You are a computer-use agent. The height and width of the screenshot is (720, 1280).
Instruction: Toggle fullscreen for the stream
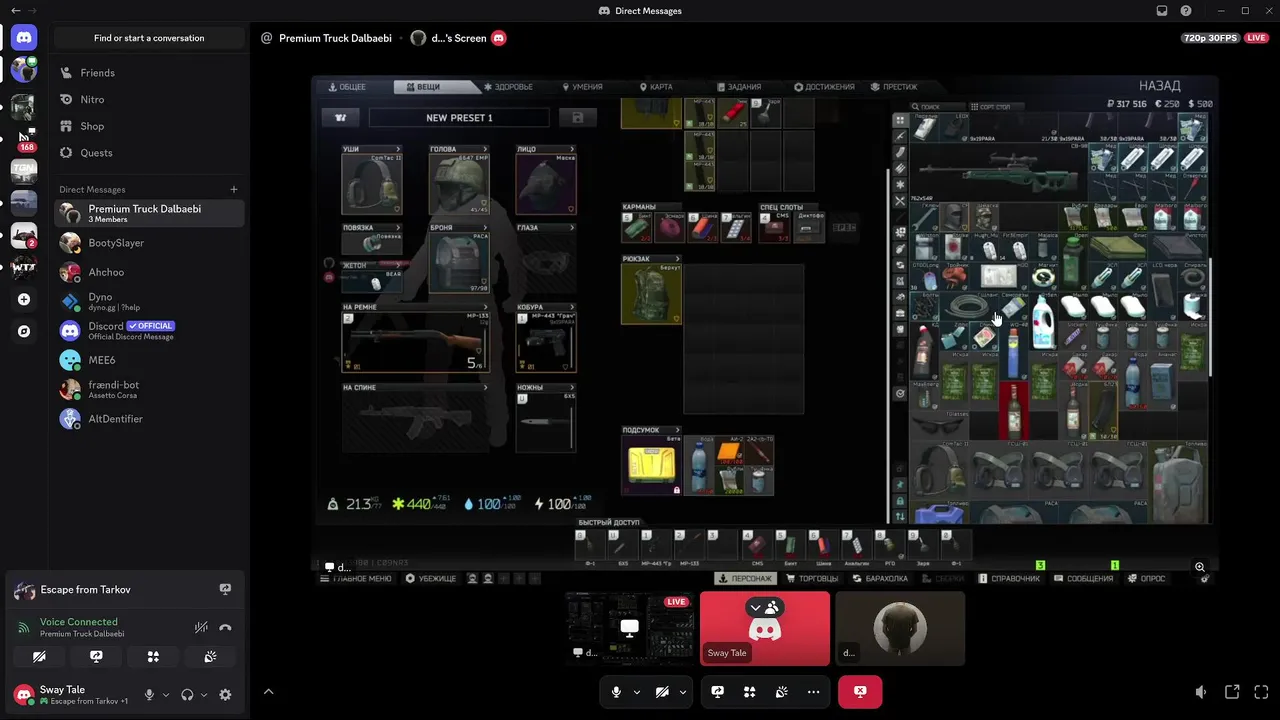pyautogui.click(x=1262, y=692)
